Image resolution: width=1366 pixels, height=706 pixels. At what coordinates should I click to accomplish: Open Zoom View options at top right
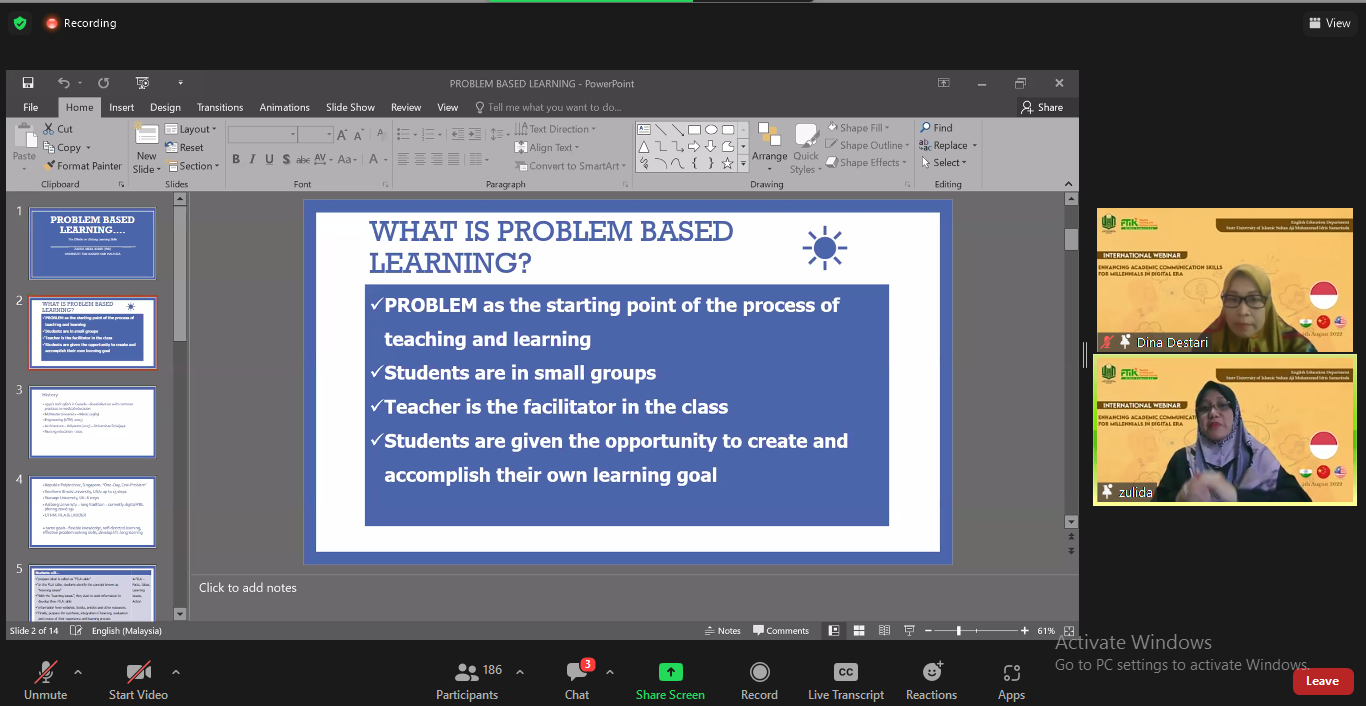click(x=1329, y=23)
